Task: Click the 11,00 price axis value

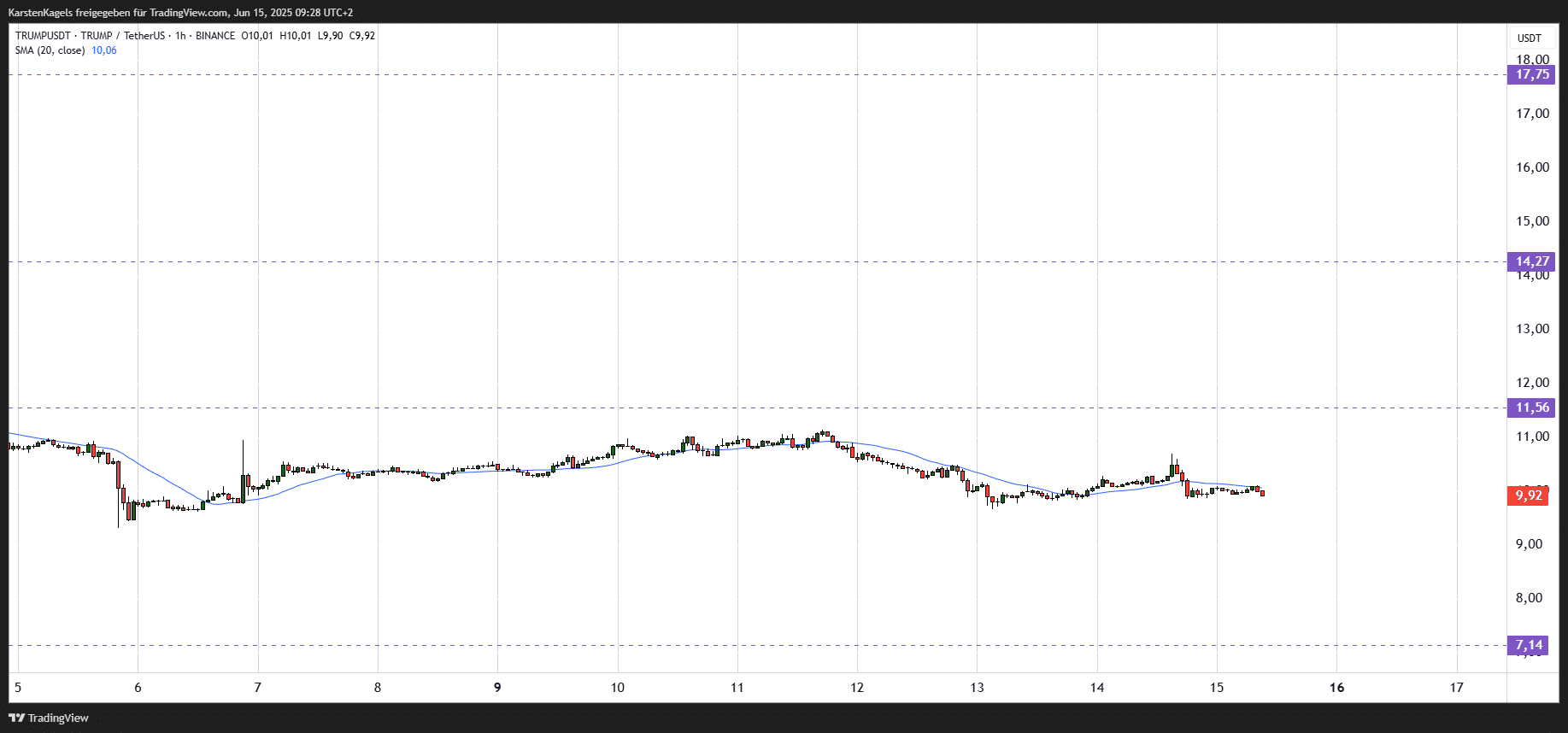Action: [x=1532, y=437]
